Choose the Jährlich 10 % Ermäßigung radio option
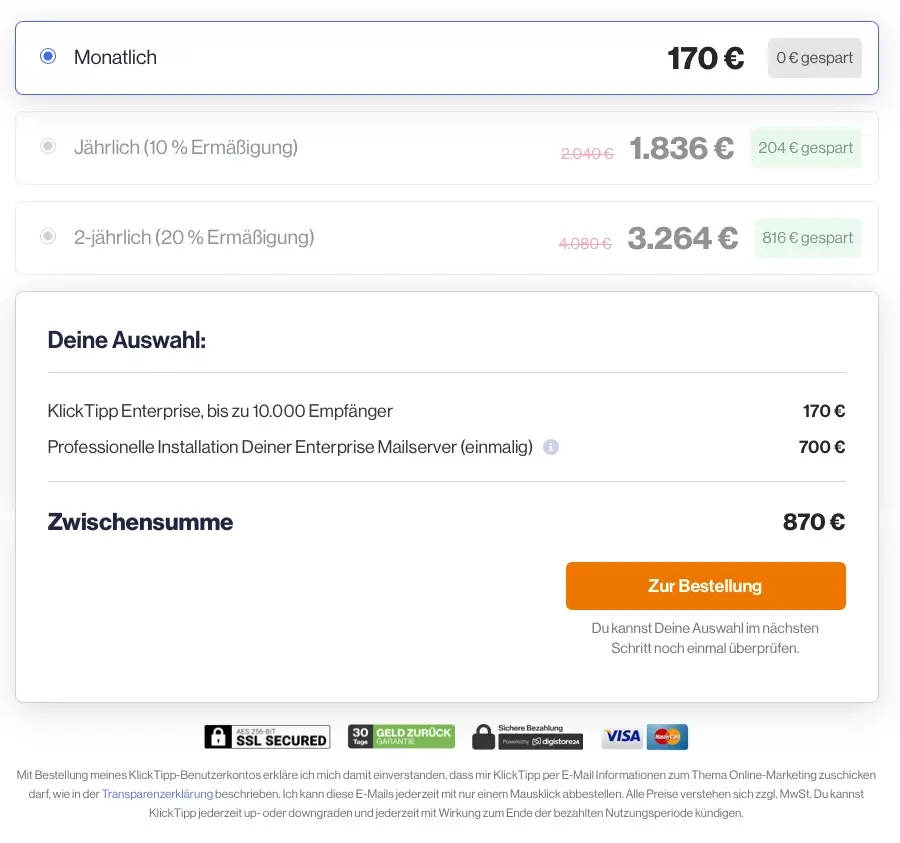Image resolution: width=900 pixels, height=843 pixels. [x=48, y=146]
